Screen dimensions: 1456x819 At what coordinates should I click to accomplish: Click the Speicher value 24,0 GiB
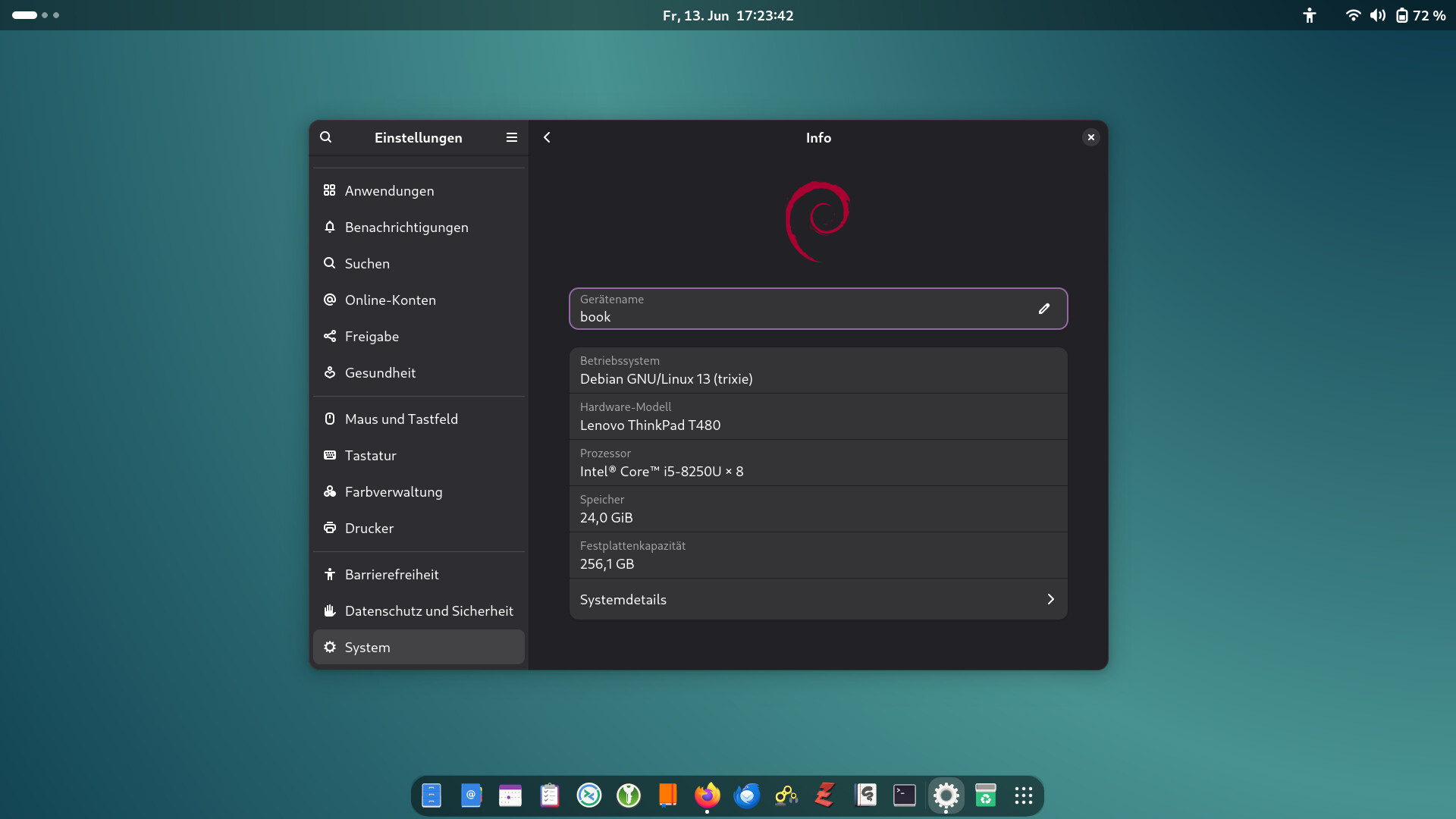(606, 518)
